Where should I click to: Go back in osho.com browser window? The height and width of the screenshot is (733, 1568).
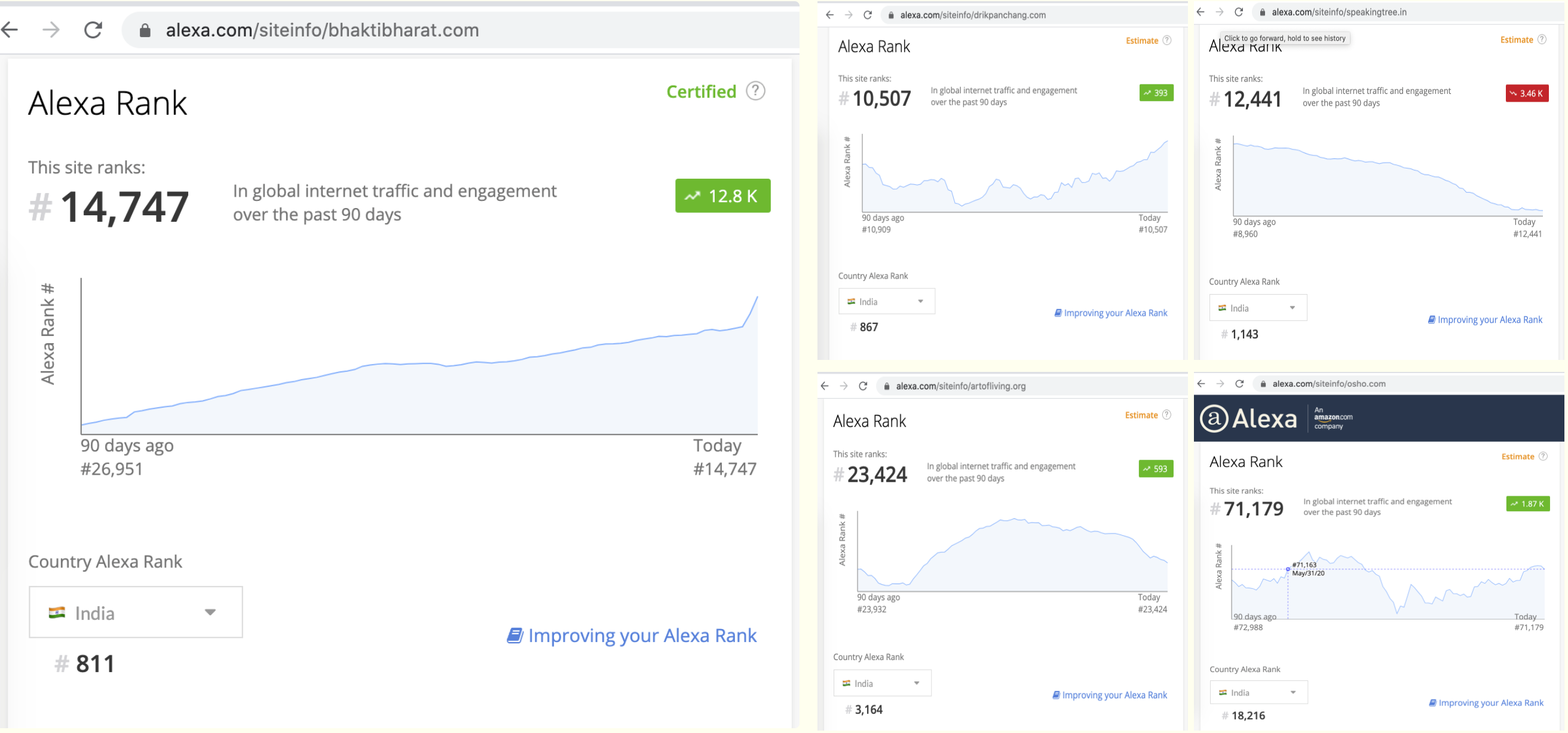[x=1201, y=384]
